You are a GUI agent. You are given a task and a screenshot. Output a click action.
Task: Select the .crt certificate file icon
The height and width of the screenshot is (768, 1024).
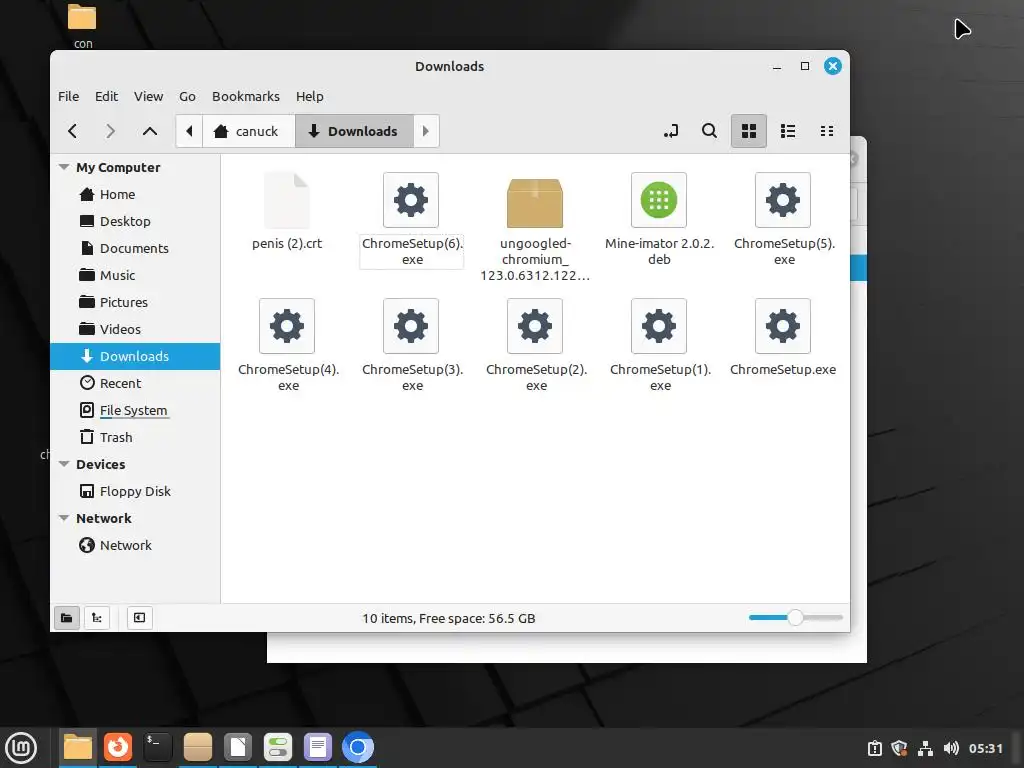[x=287, y=200]
